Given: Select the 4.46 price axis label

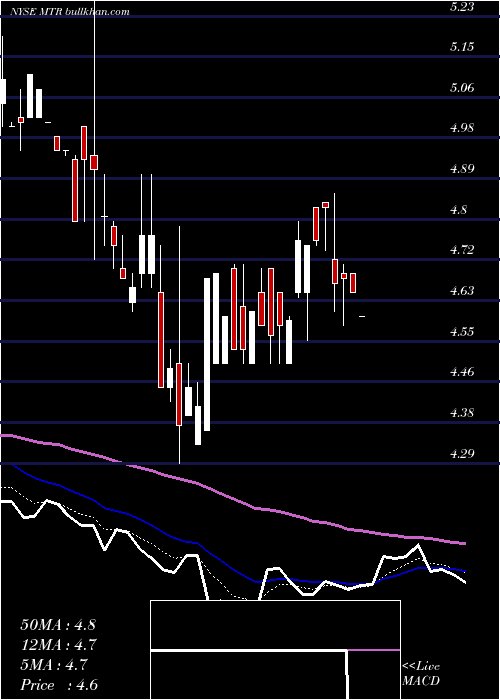Looking at the screenshot, I should (462, 372).
